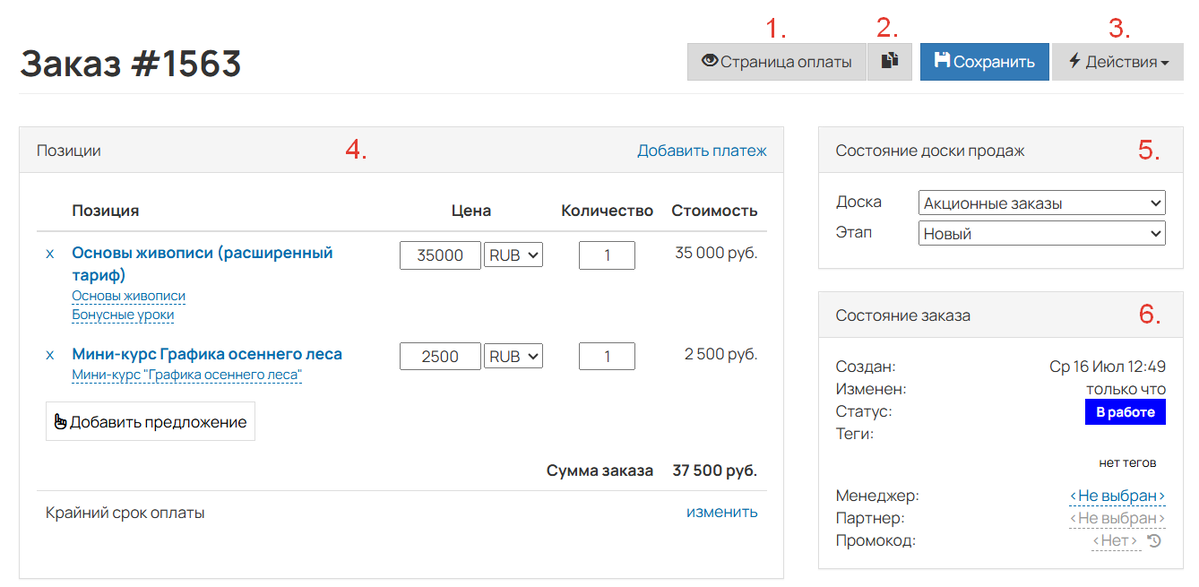Select a partner via Не выбран
1199x587 pixels.
click(x=1117, y=519)
